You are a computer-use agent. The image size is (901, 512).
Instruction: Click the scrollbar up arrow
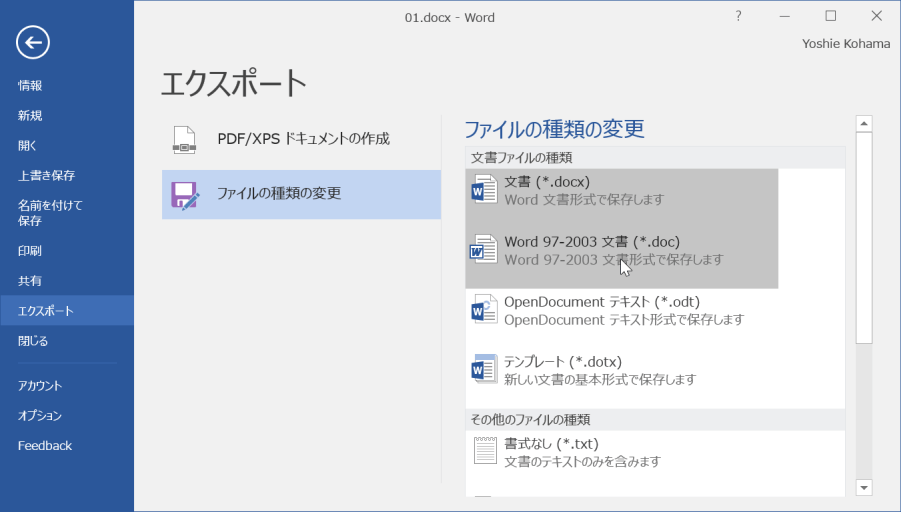864,124
